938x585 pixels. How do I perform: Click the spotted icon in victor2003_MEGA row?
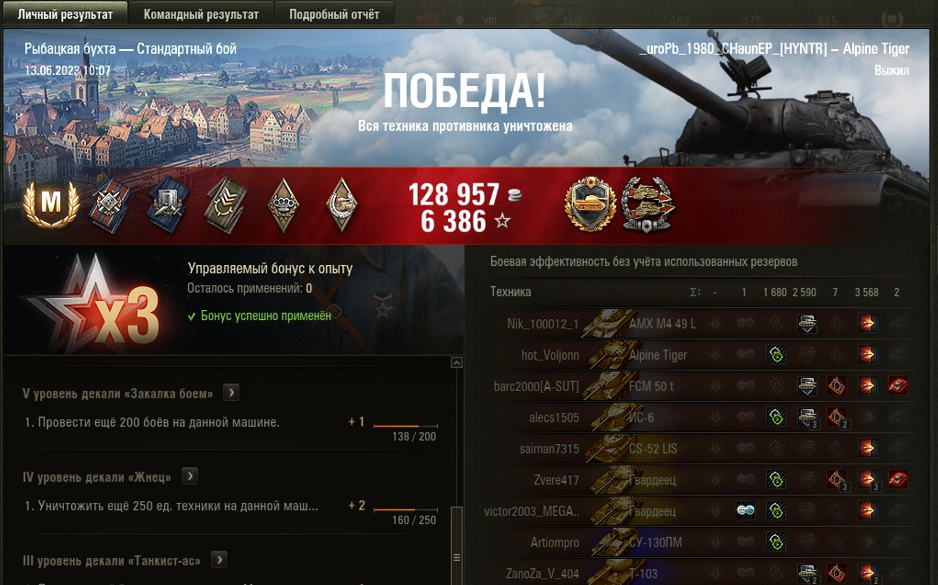(745, 510)
